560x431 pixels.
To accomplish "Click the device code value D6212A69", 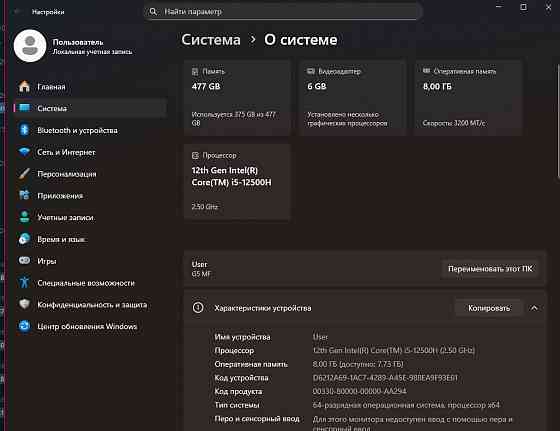I will coord(385,377).
